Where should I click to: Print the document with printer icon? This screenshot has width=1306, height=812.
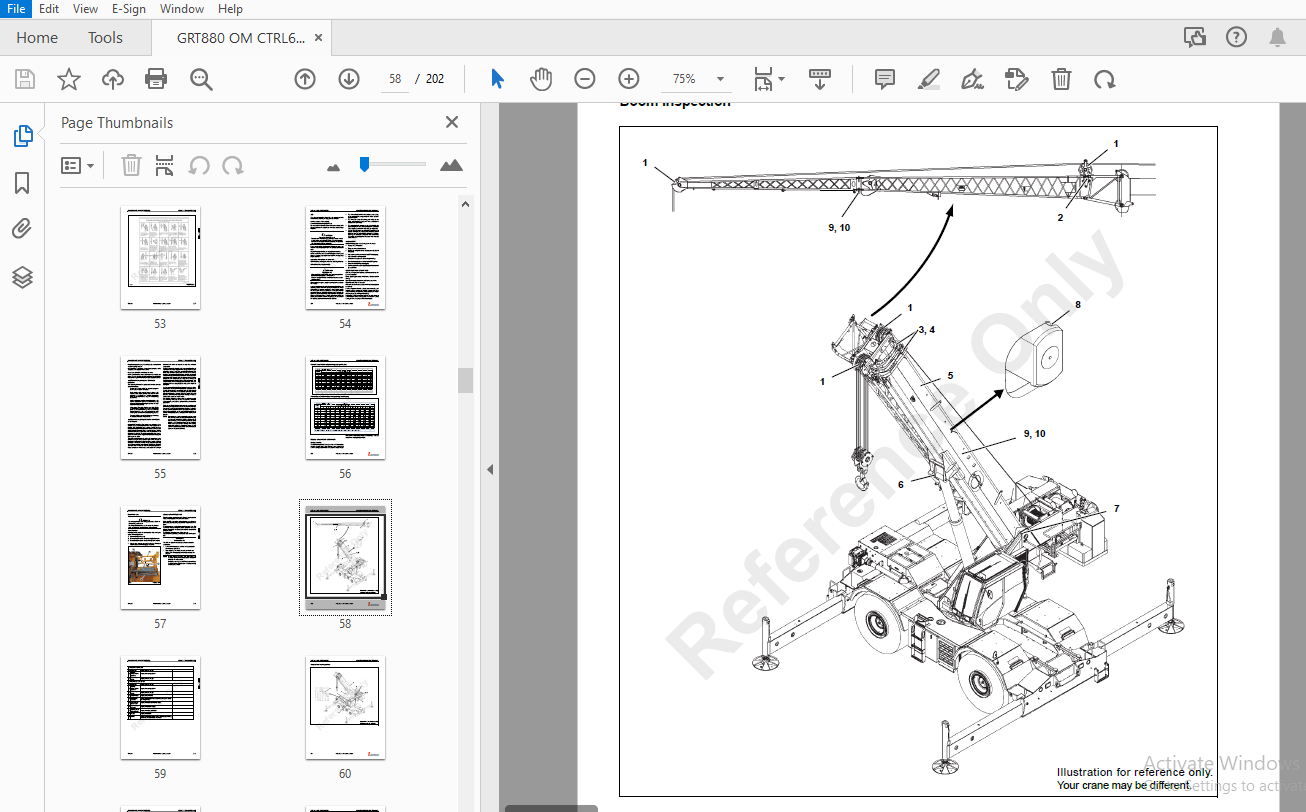coord(156,79)
